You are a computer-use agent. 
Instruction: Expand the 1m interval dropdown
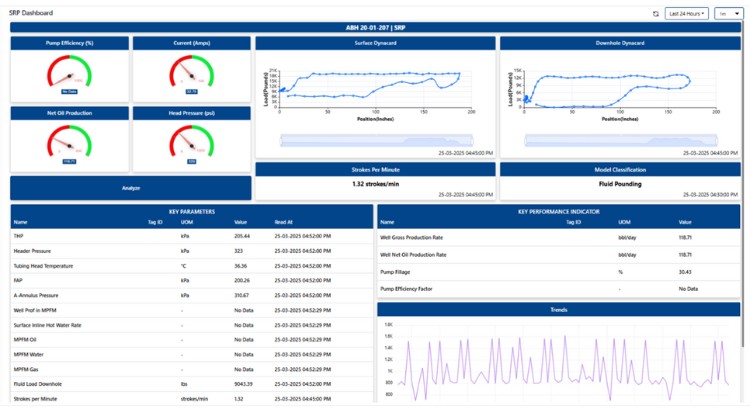tap(728, 14)
